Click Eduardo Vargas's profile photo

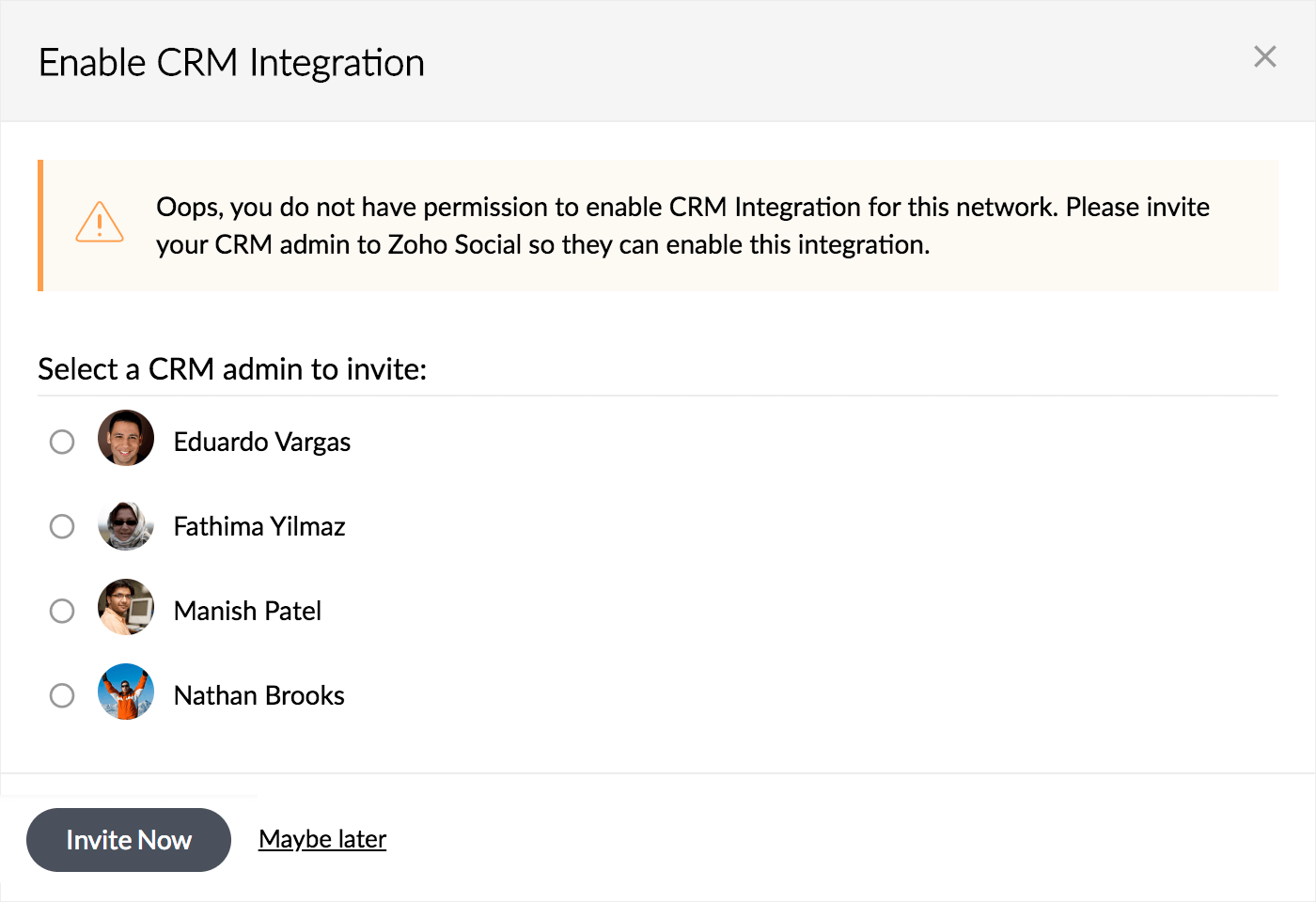pyautogui.click(x=126, y=438)
